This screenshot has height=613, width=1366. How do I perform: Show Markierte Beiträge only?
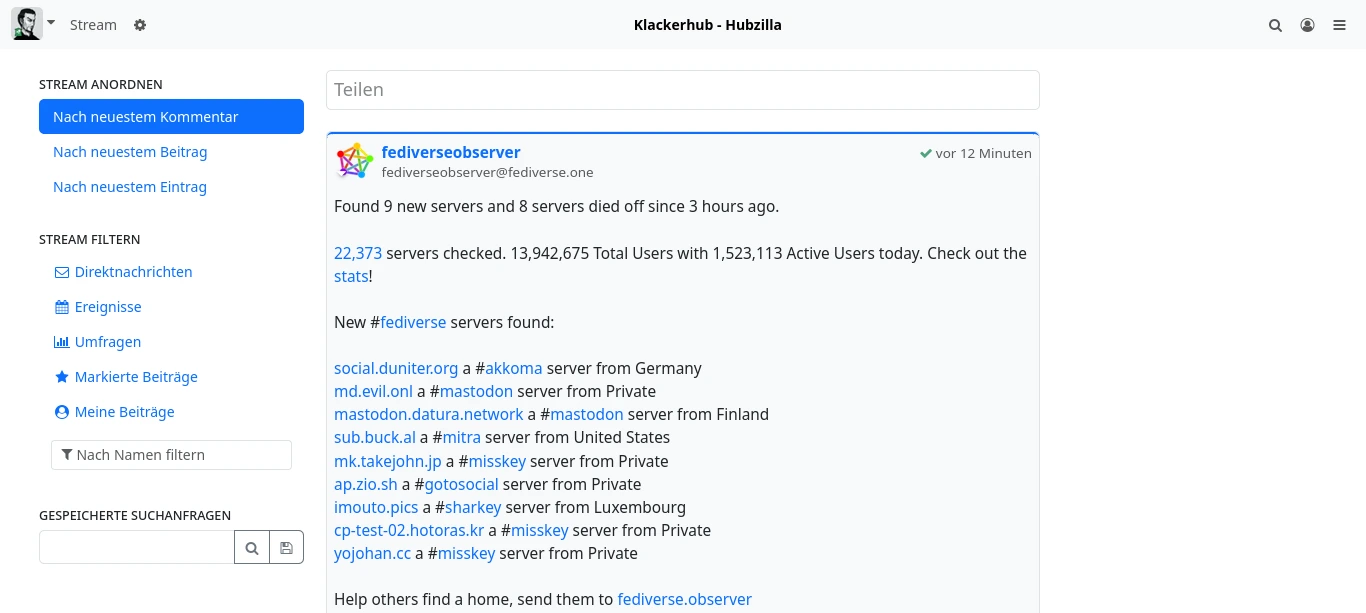[x=136, y=377]
